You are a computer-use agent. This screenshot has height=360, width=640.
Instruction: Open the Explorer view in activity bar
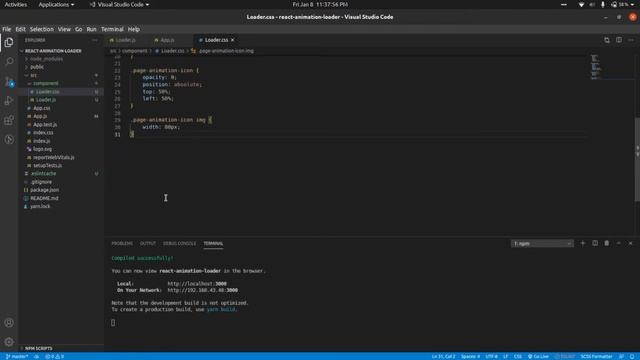pos(9,42)
